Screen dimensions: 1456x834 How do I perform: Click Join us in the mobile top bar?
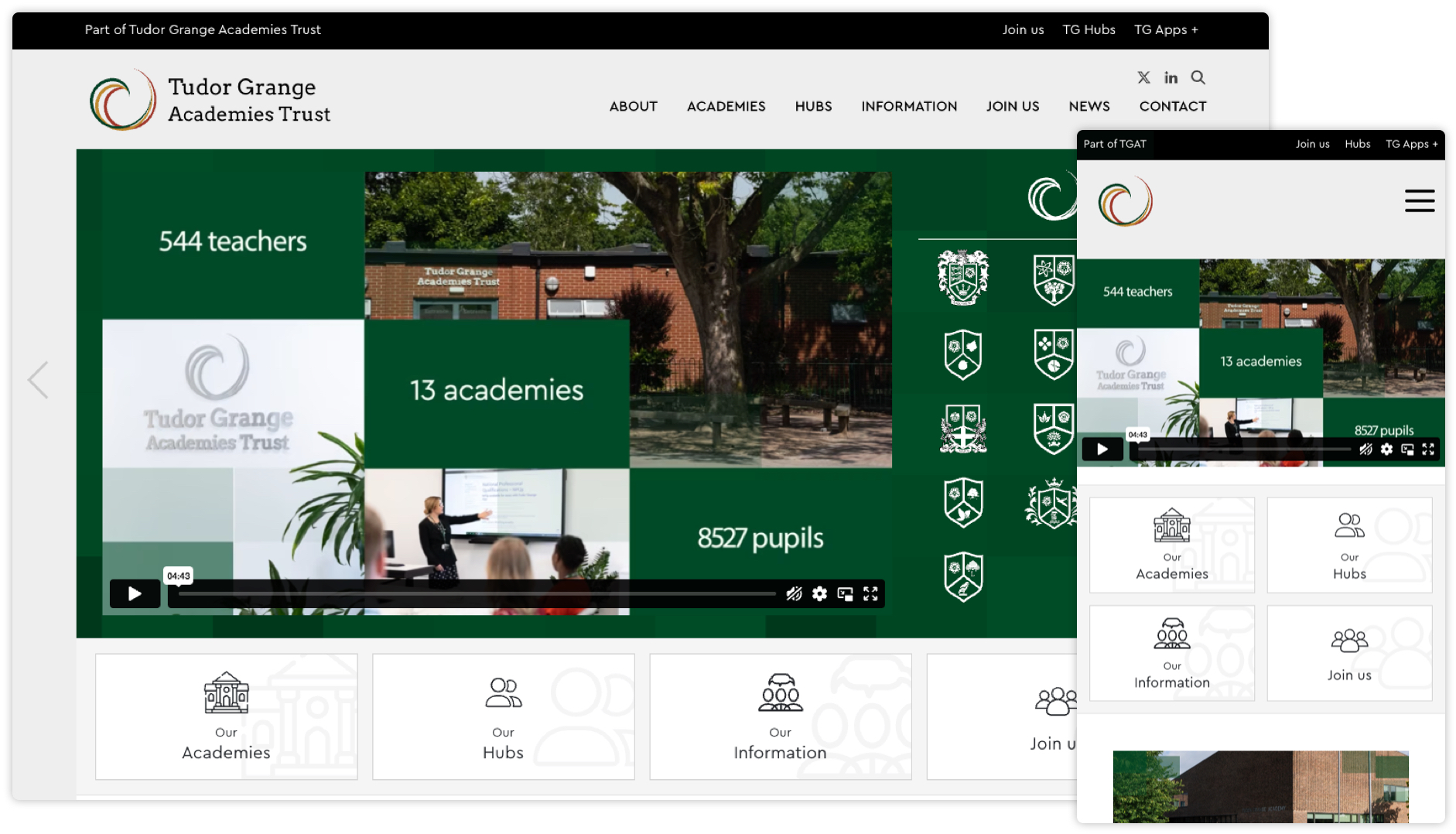pyautogui.click(x=1312, y=144)
